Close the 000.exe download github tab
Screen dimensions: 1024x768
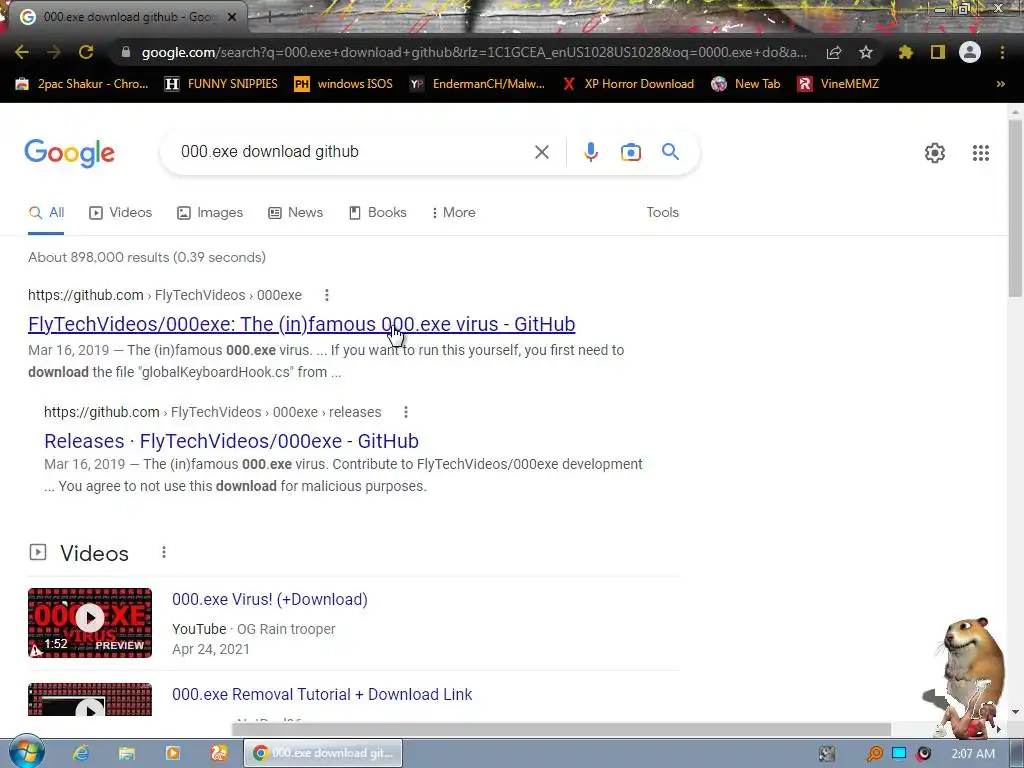(x=232, y=17)
